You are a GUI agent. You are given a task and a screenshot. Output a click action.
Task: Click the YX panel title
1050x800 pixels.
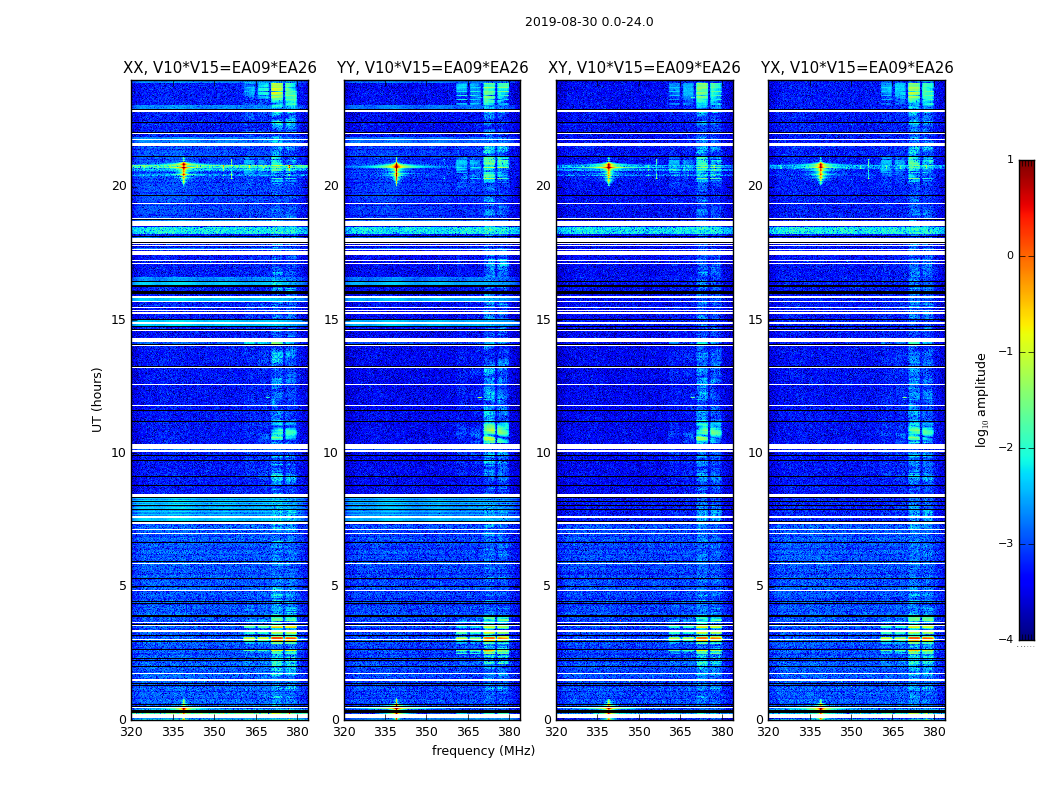click(857, 68)
